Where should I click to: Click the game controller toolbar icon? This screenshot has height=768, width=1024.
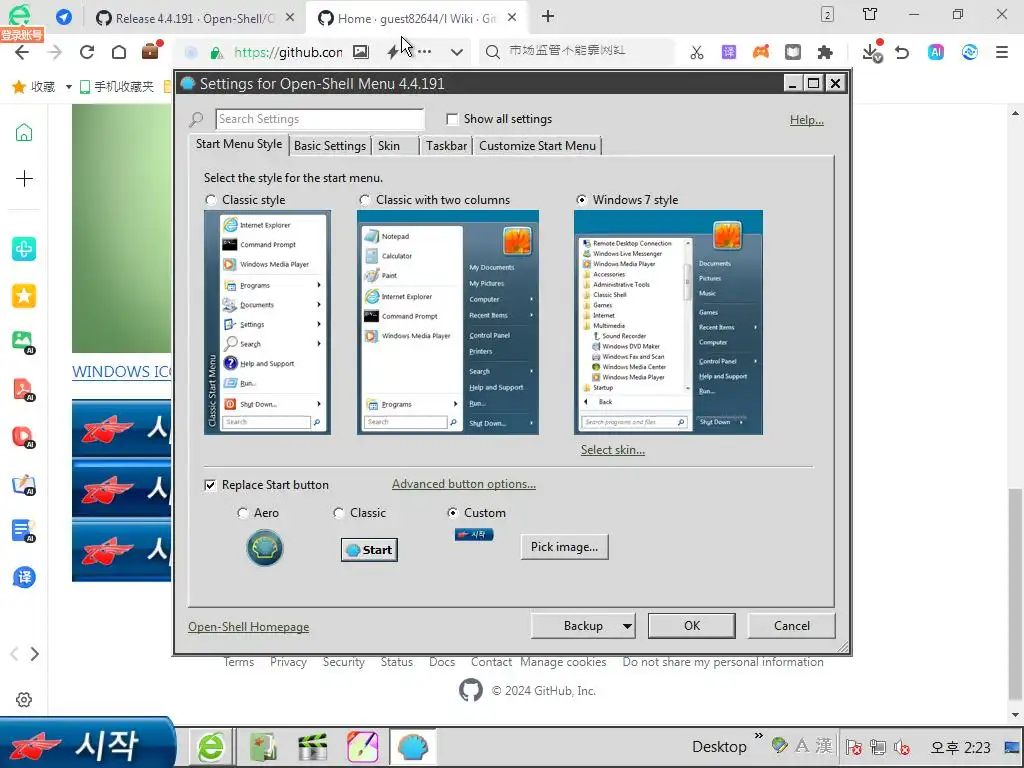[761, 52]
